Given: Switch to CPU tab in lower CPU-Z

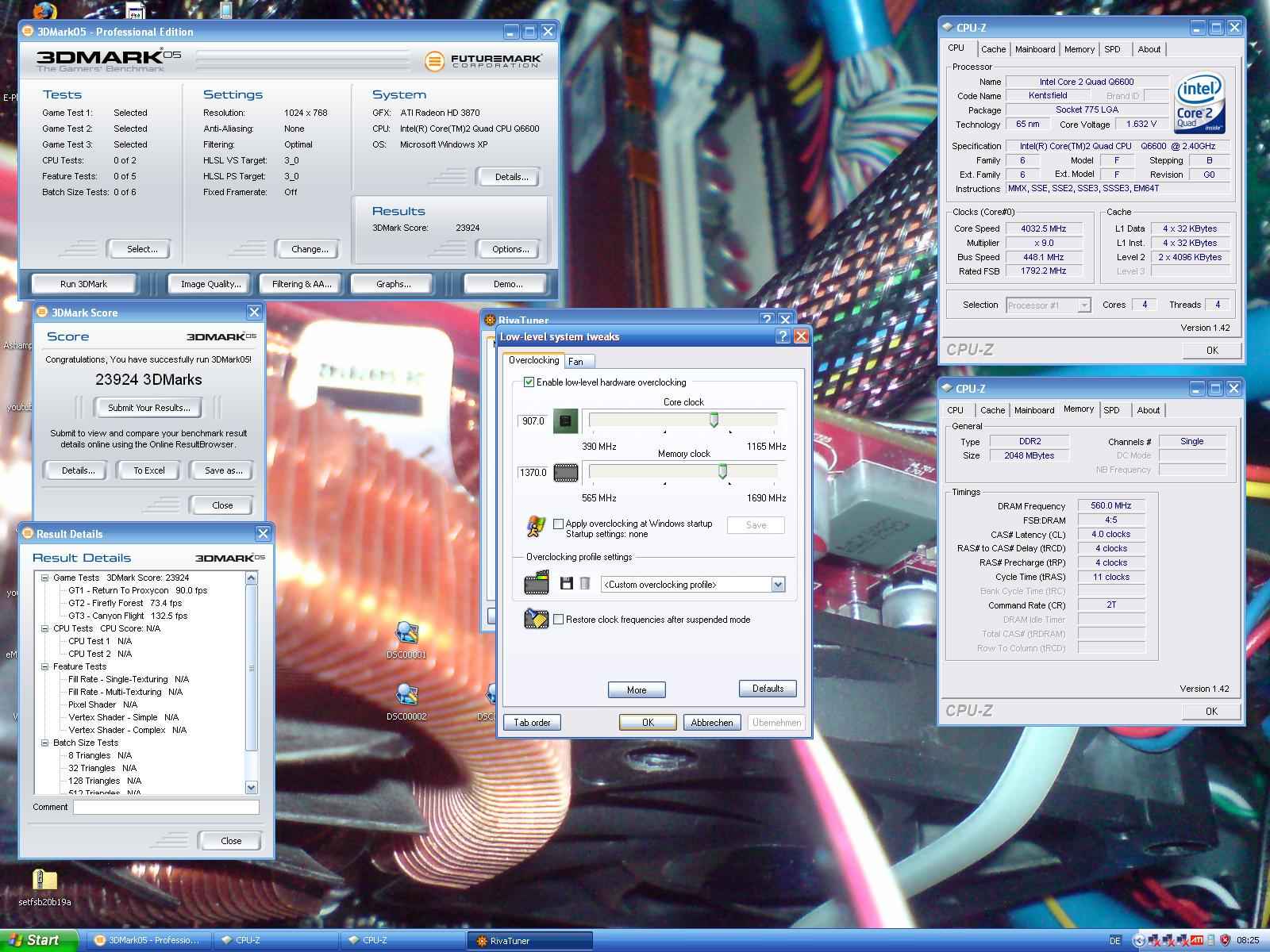Looking at the screenshot, I should [x=955, y=410].
